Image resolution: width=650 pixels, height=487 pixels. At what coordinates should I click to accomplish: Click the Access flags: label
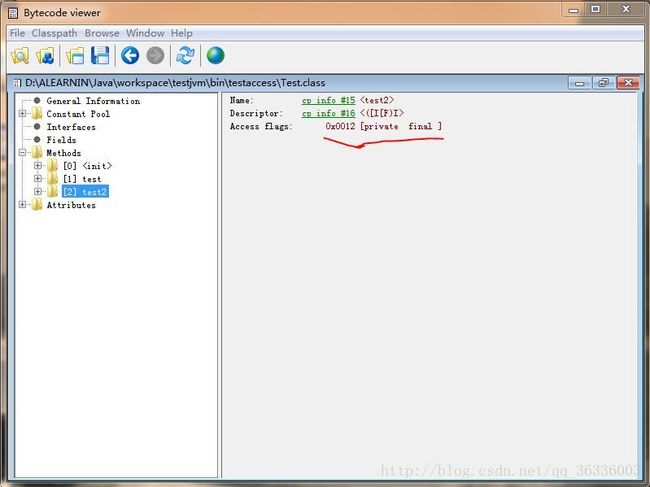coord(261,126)
